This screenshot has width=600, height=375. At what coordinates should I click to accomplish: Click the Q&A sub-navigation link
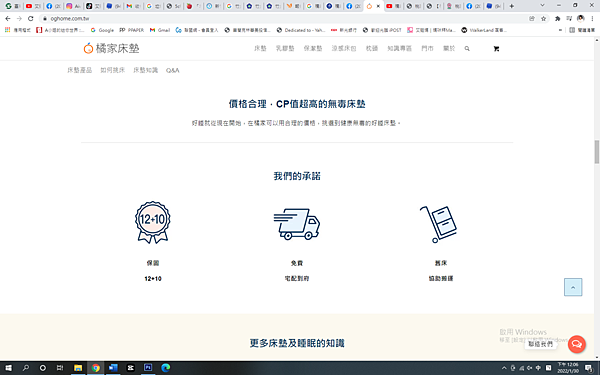173,70
